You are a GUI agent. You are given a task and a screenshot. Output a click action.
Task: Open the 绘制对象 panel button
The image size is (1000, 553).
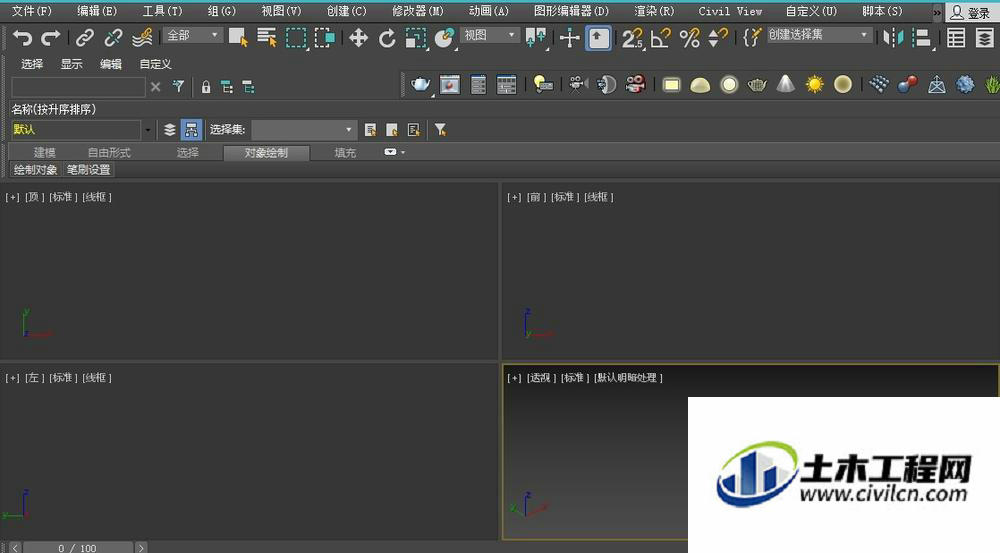36,170
